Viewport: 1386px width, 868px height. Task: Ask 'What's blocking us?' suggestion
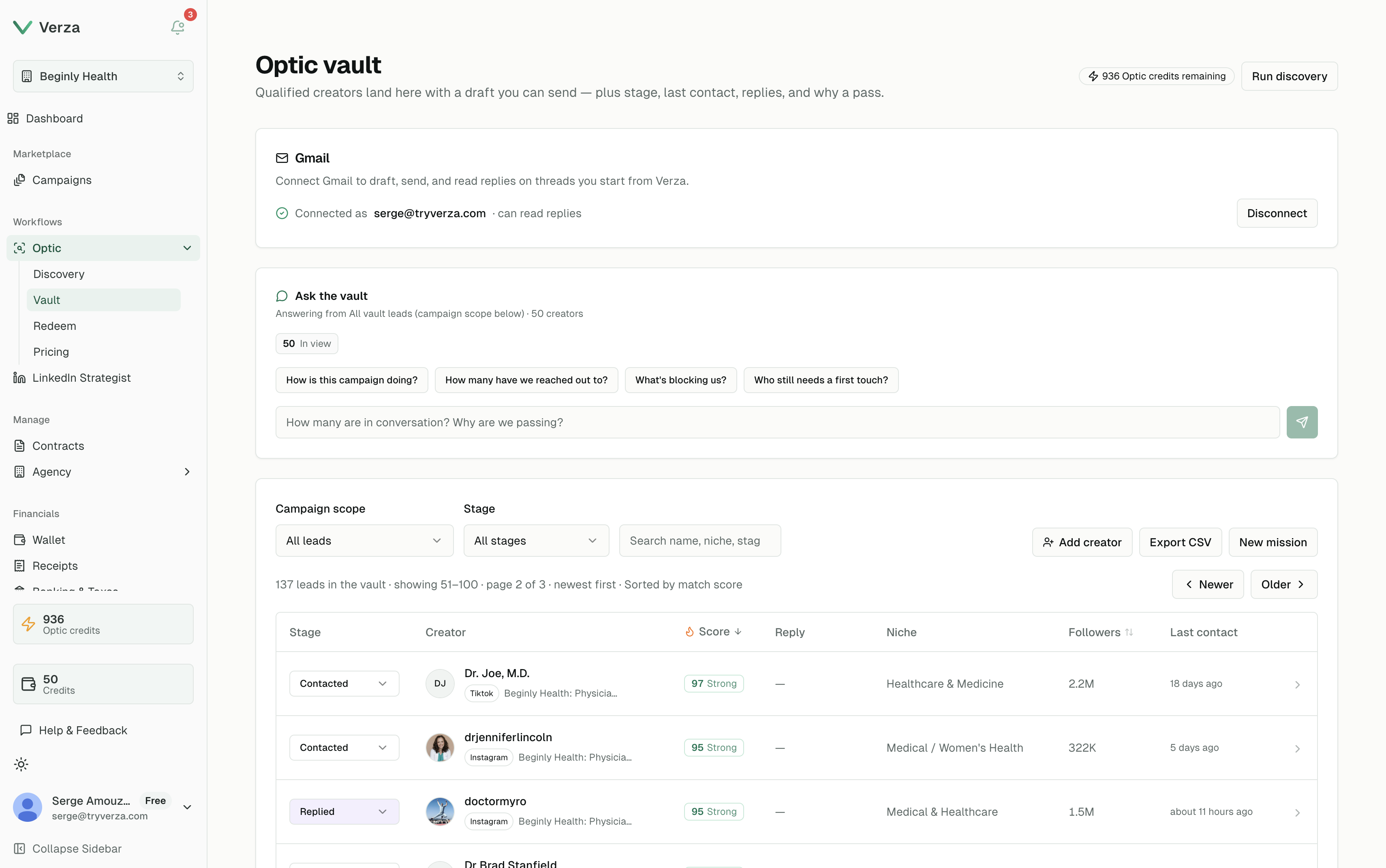coord(680,380)
